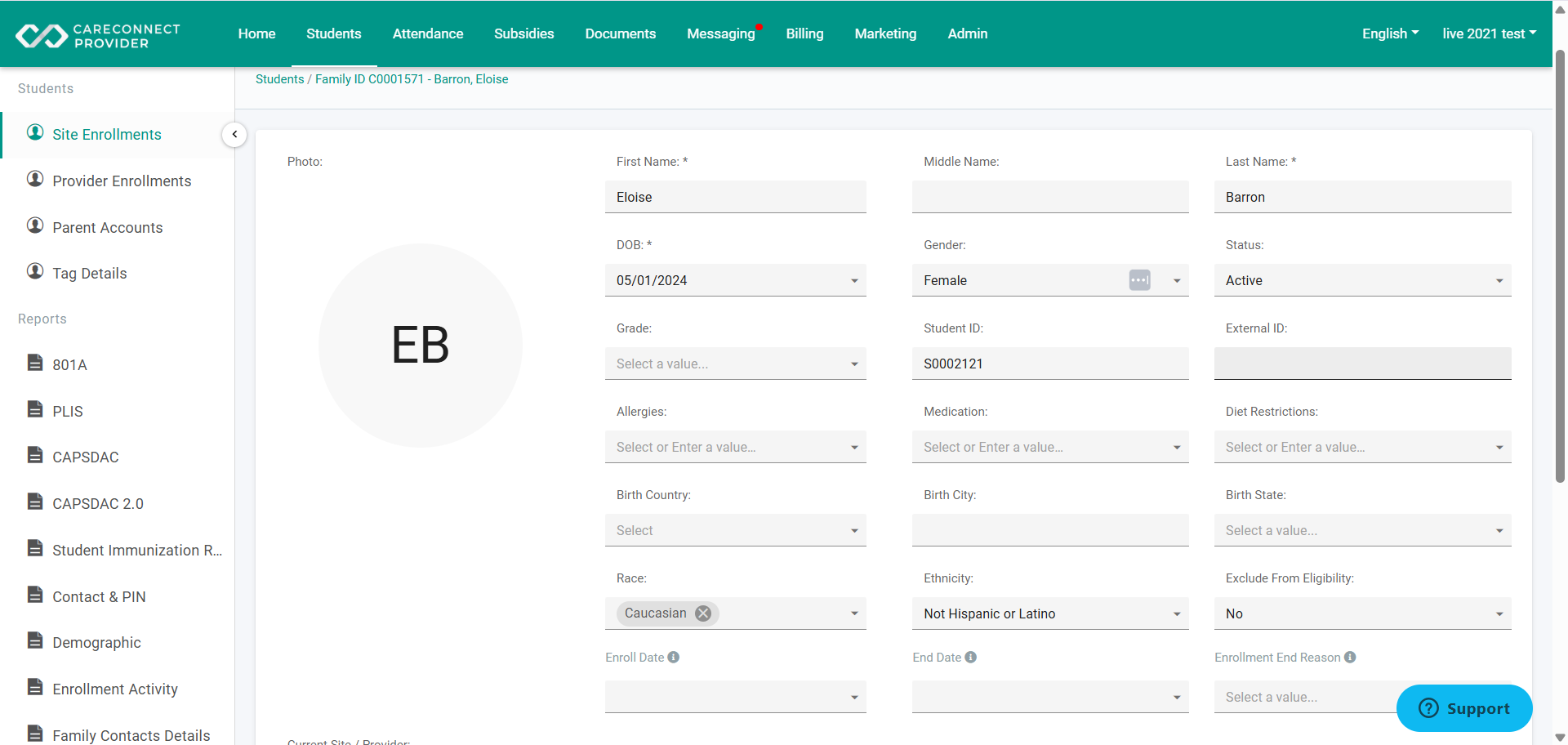Go to the Home tab
Viewport: 1568px width, 745px height.
pos(257,33)
